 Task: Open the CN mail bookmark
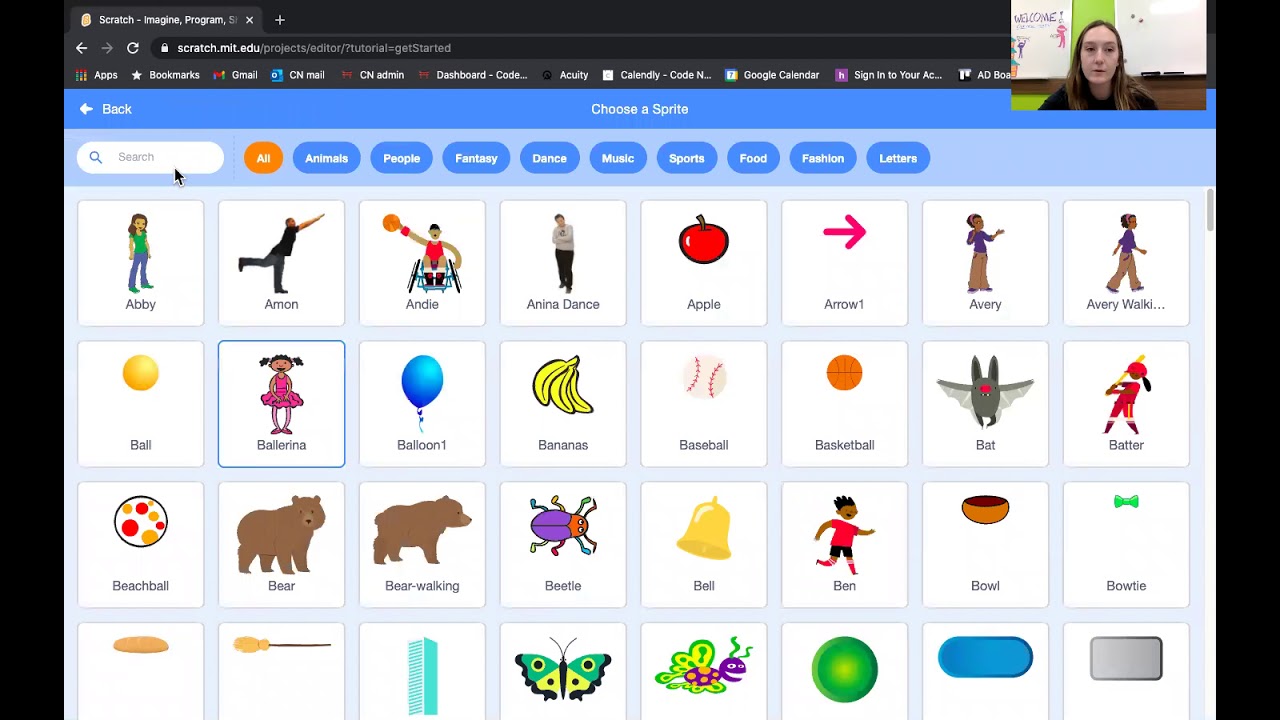(x=297, y=75)
